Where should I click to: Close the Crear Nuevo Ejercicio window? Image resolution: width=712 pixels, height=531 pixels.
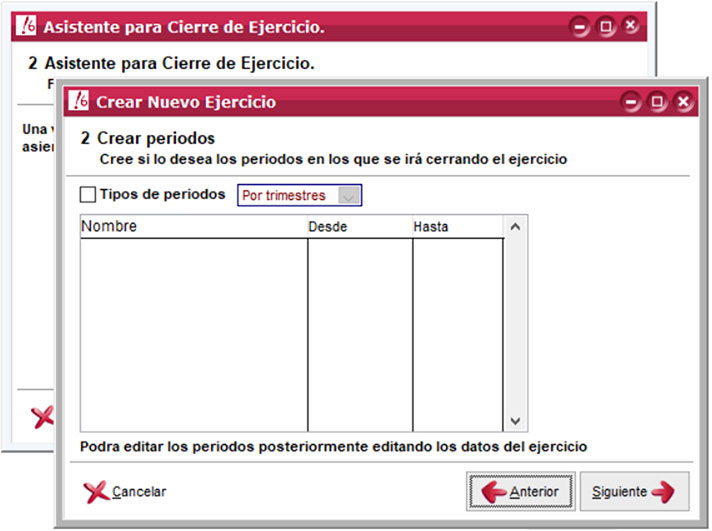point(683,101)
